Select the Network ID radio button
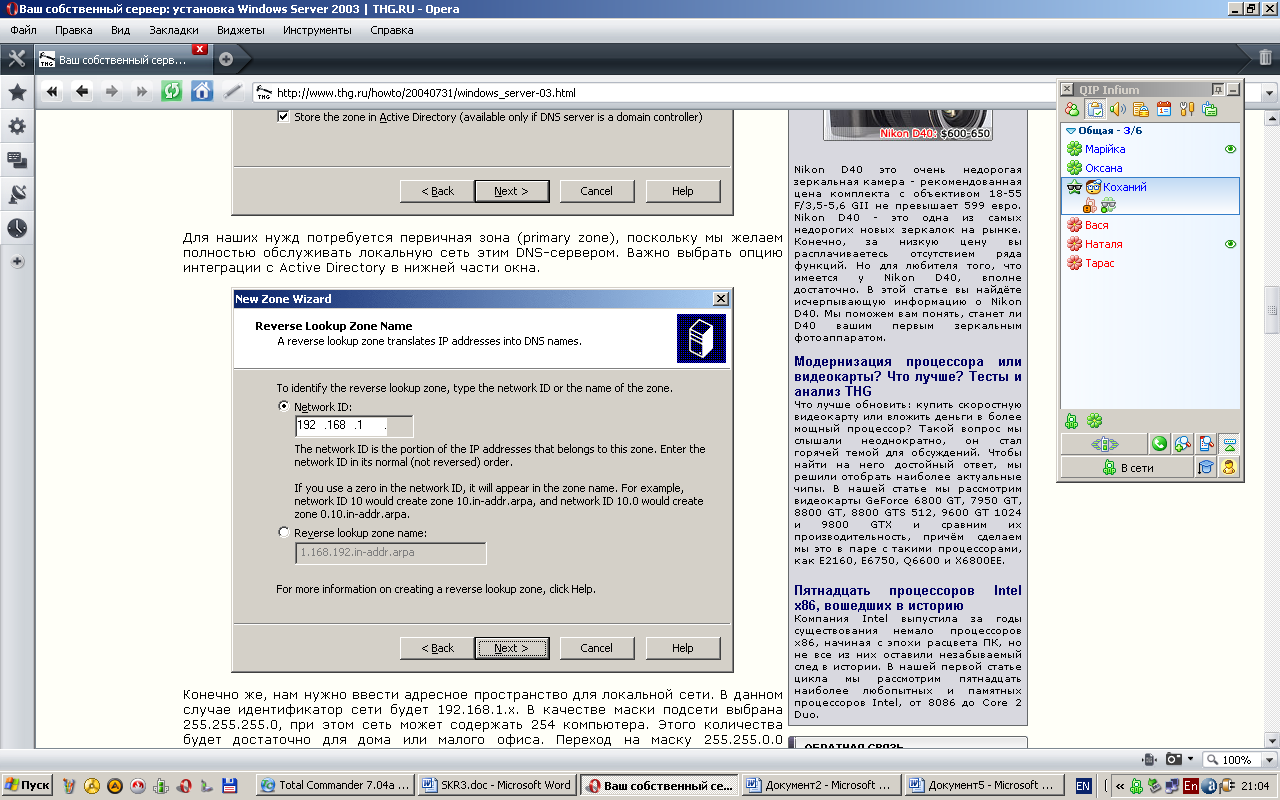This screenshot has width=1280, height=800. coord(284,407)
